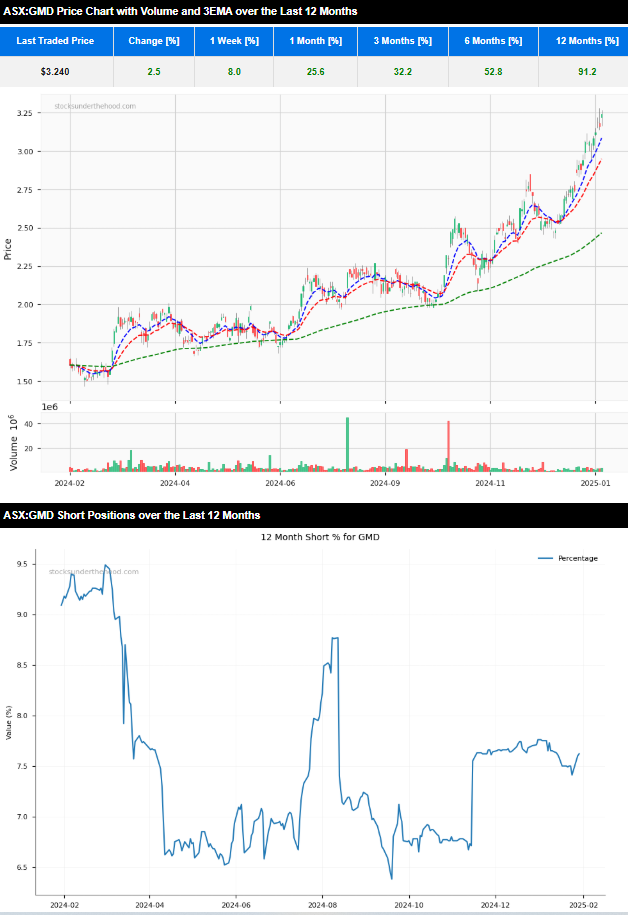Viewport: 628px width, 915px height.
Task: Click the 2024-12 label on the short chart axis
Action: (x=495, y=905)
